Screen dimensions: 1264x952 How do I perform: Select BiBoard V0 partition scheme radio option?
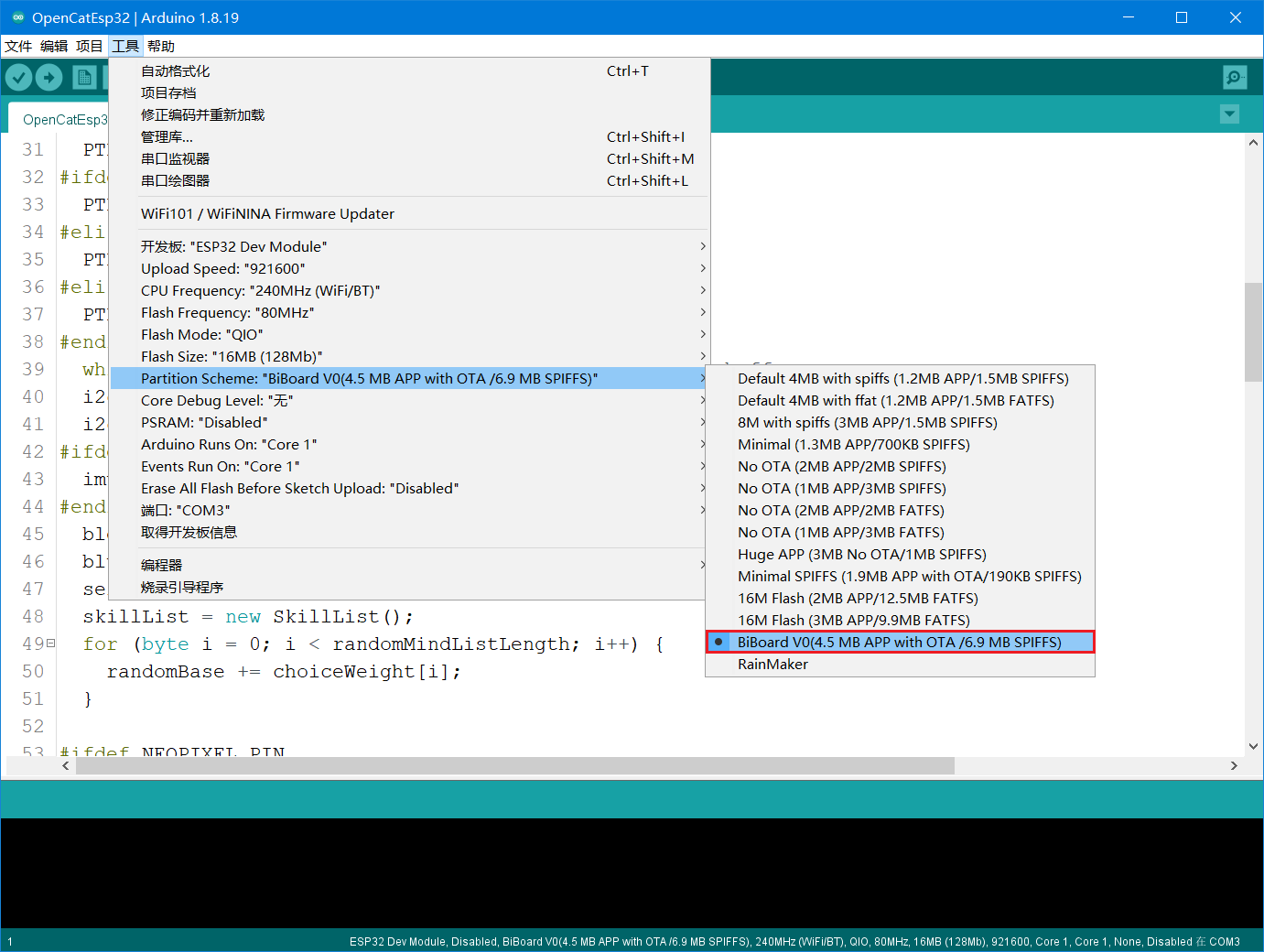900,643
